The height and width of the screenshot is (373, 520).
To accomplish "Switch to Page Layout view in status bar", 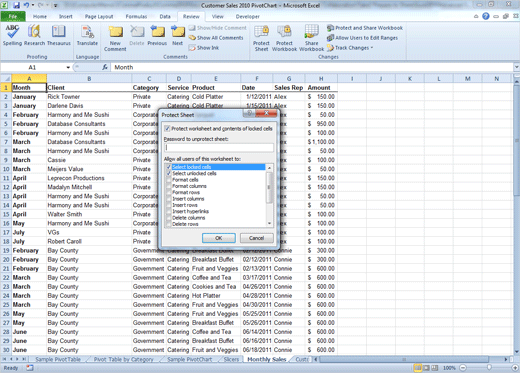I will click(x=426, y=368).
